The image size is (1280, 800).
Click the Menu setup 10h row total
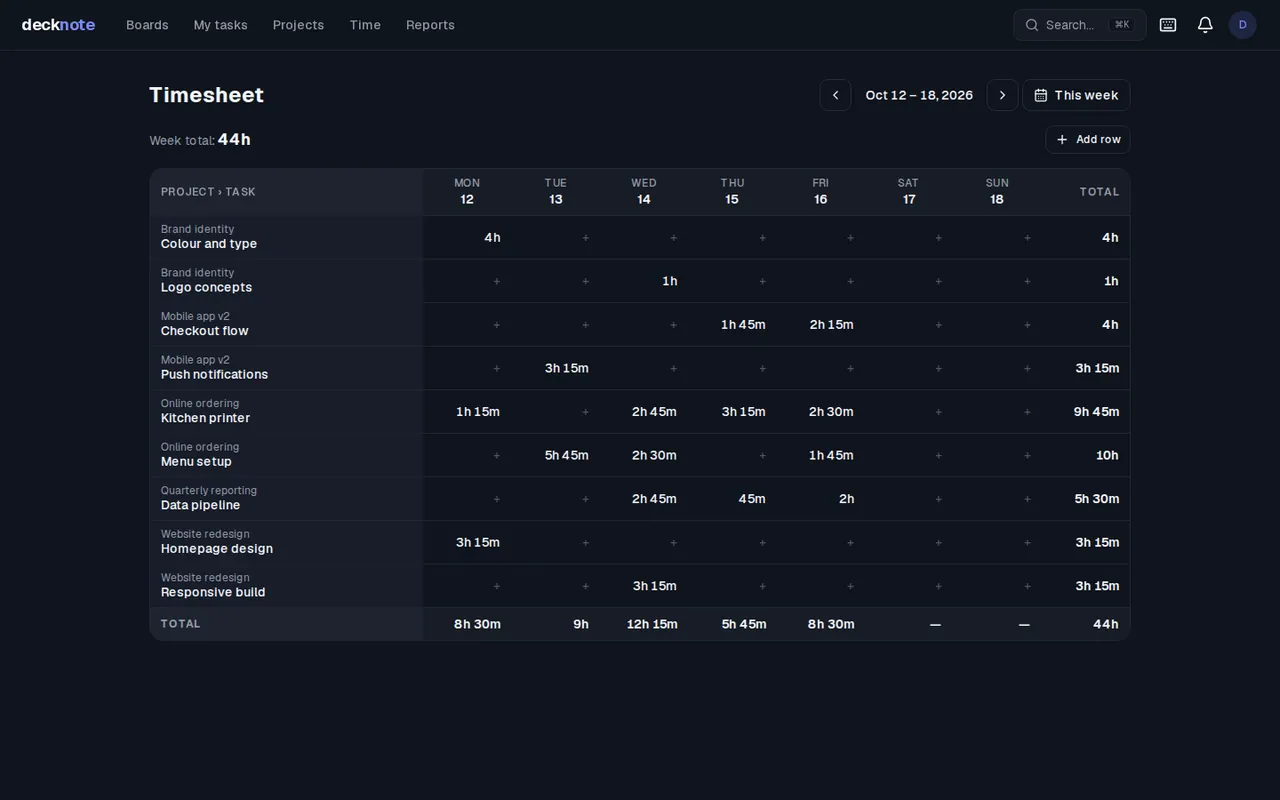1107,455
